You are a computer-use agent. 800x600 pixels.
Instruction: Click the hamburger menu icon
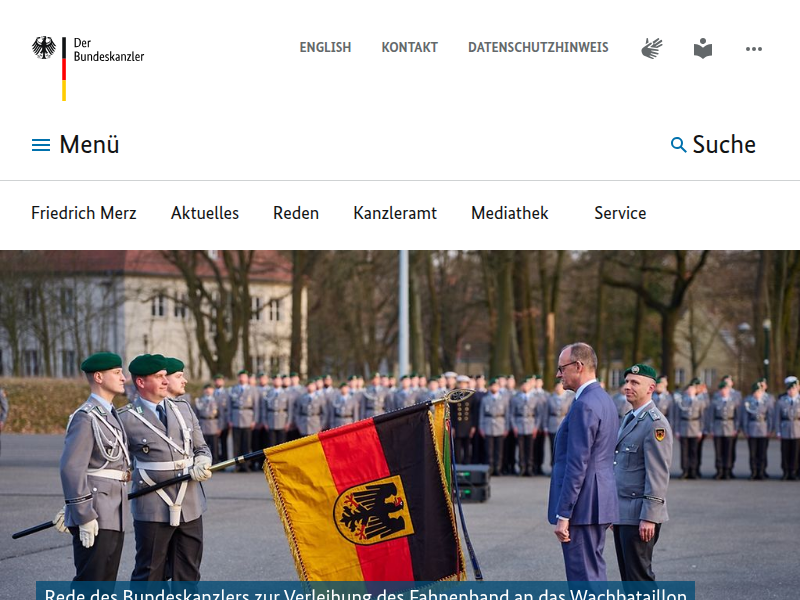tap(41, 145)
